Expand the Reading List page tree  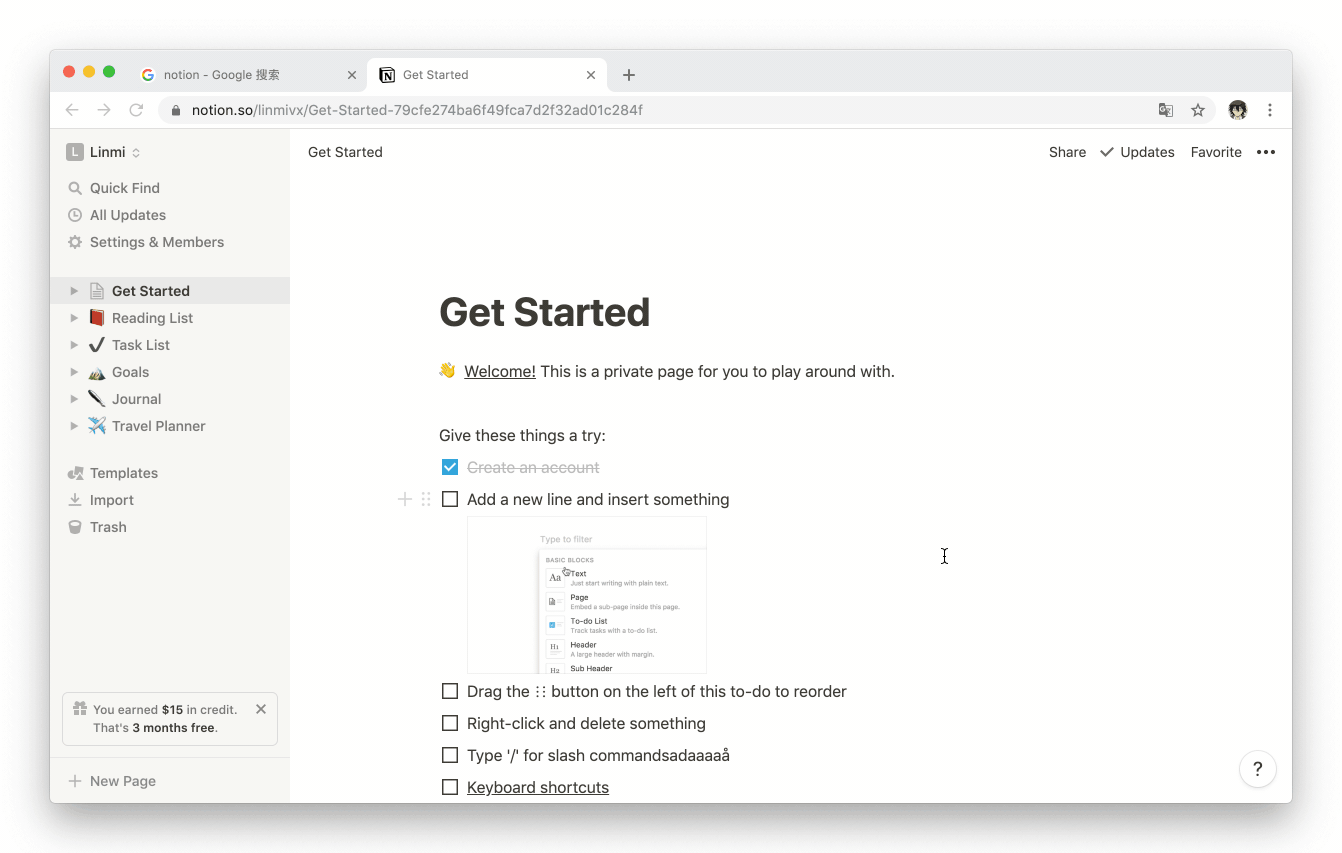(x=74, y=318)
